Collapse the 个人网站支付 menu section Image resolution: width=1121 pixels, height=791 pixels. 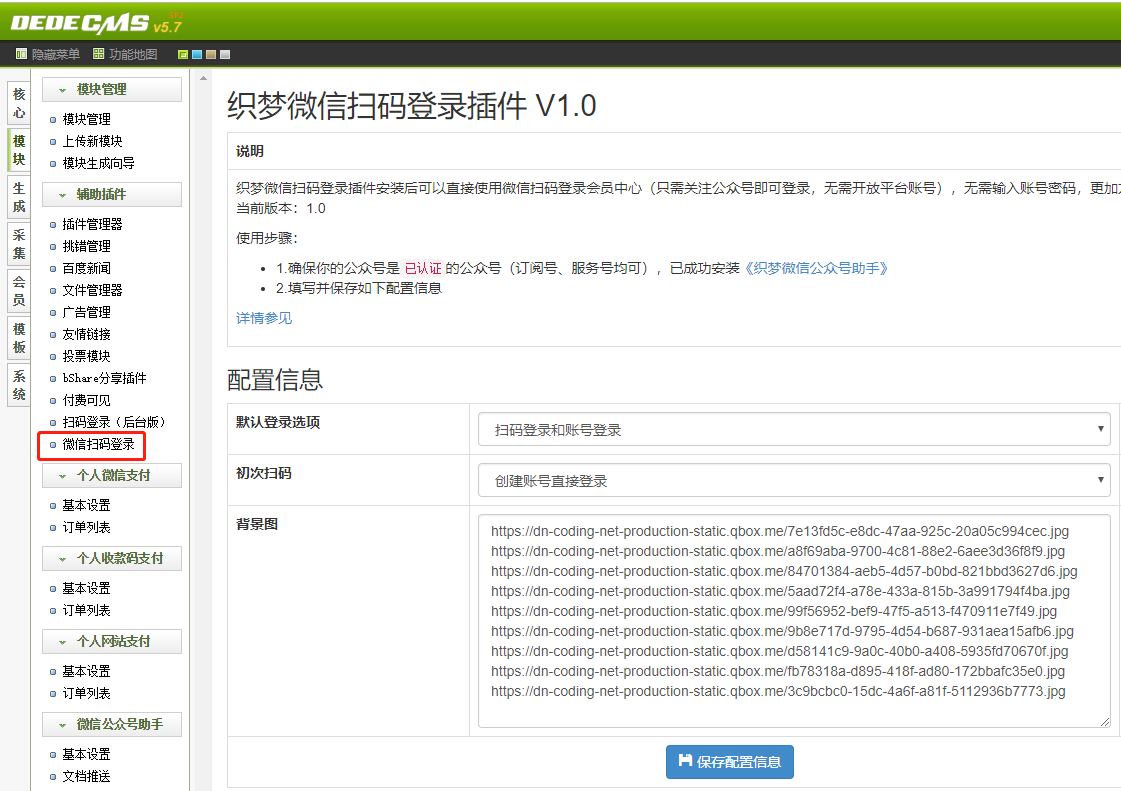pyautogui.click(x=112, y=641)
